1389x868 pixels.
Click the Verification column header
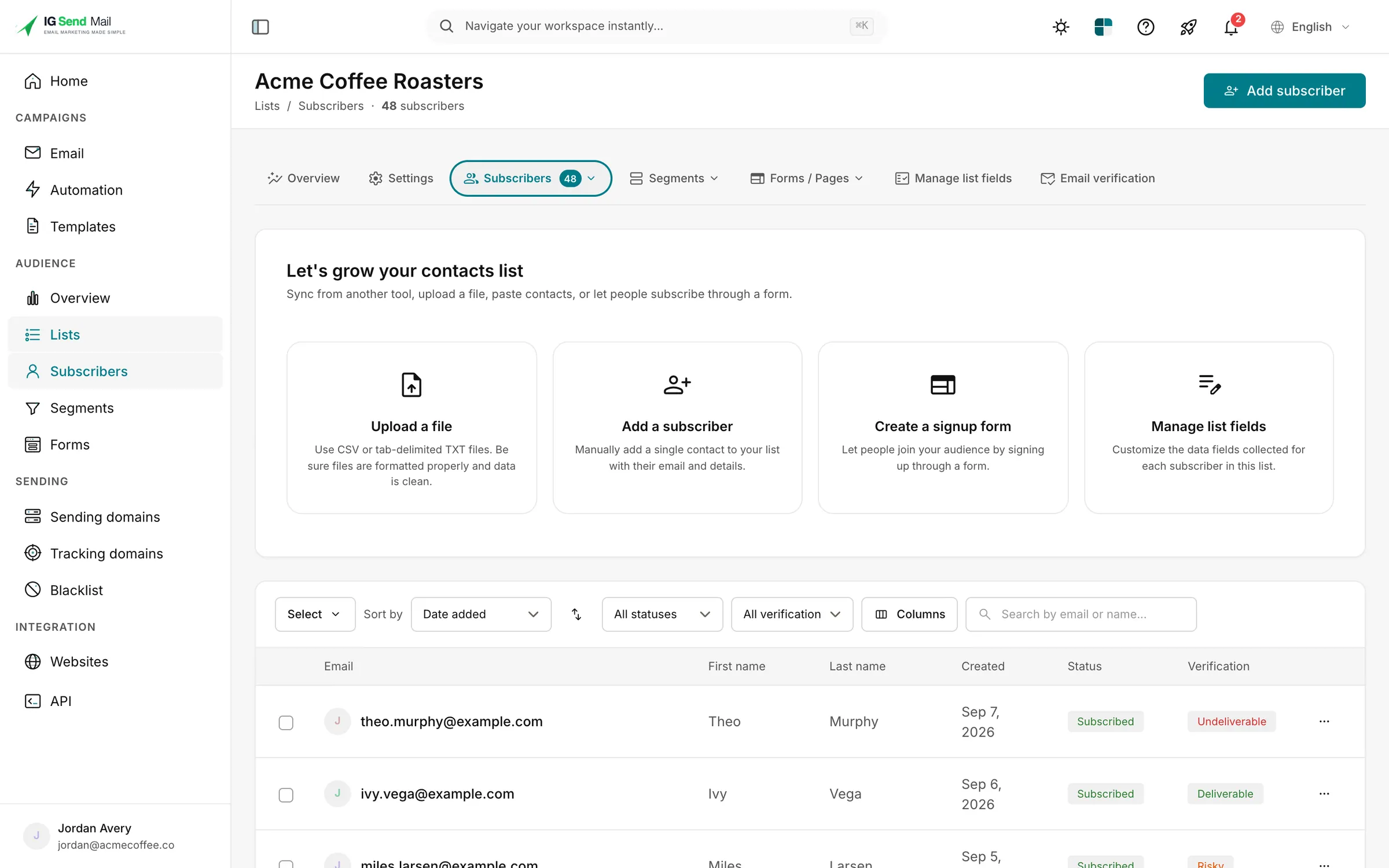point(1218,666)
